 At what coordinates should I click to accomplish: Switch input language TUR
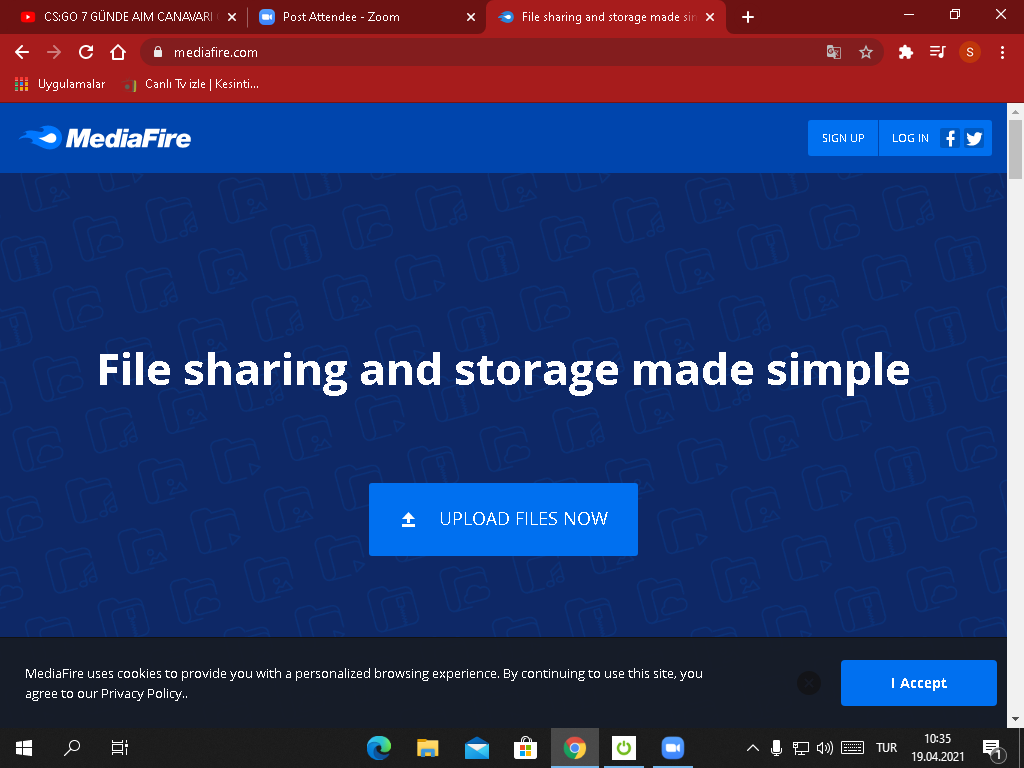click(886, 748)
